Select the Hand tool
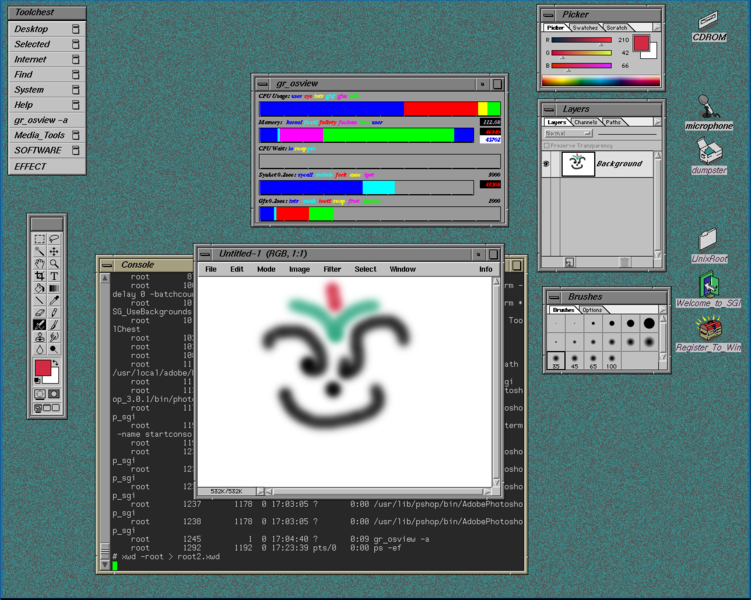751x600 pixels. (40, 263)
